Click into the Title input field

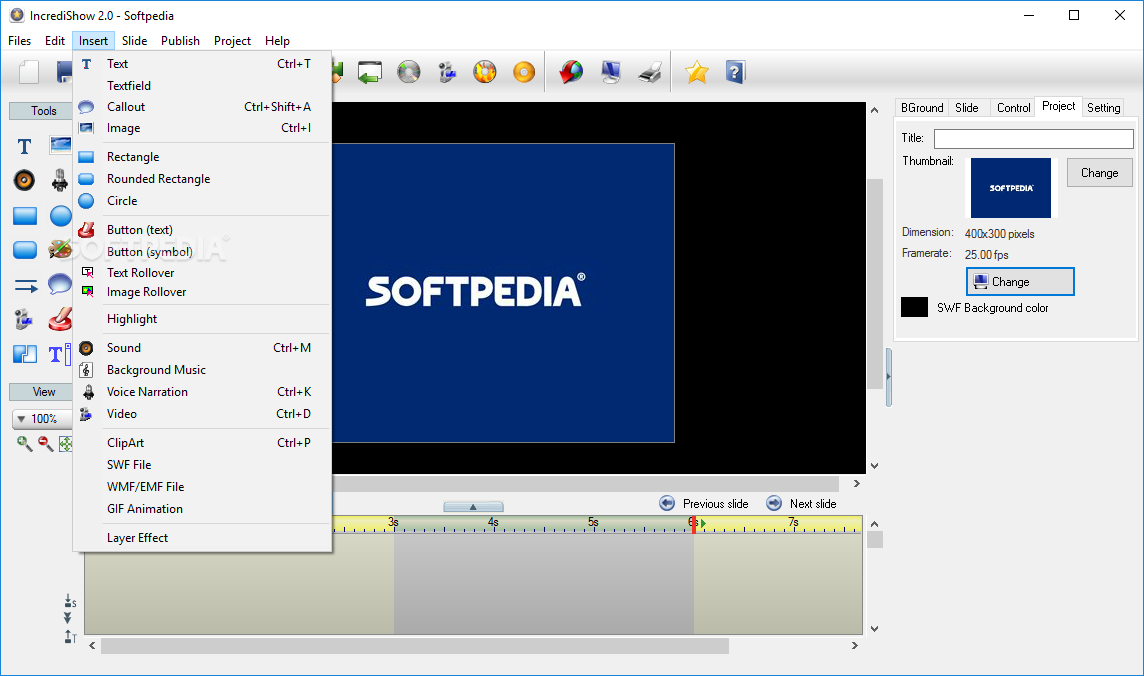1034,139
